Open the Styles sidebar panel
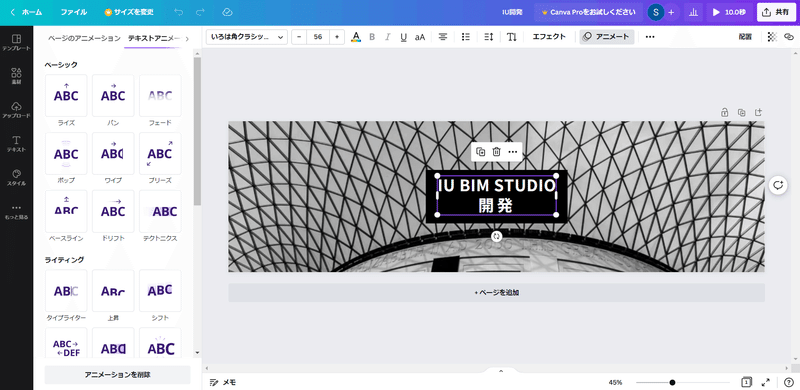The image size is (800, 390). click(x=16, y=177)
